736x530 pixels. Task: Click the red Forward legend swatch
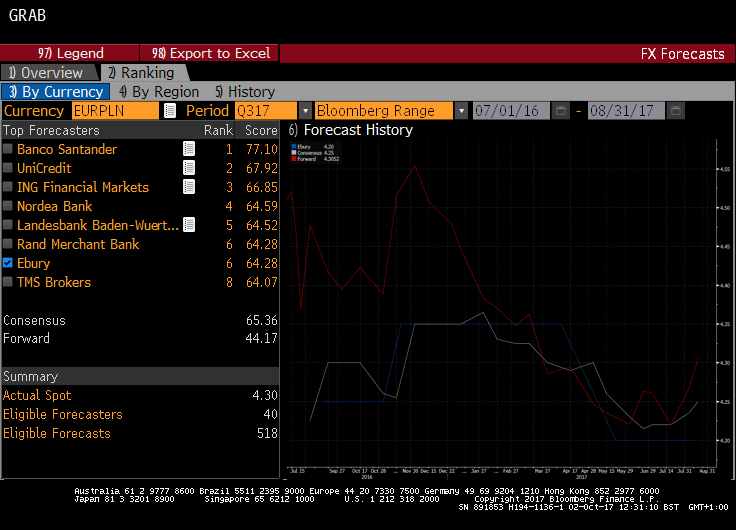(294, 159)
